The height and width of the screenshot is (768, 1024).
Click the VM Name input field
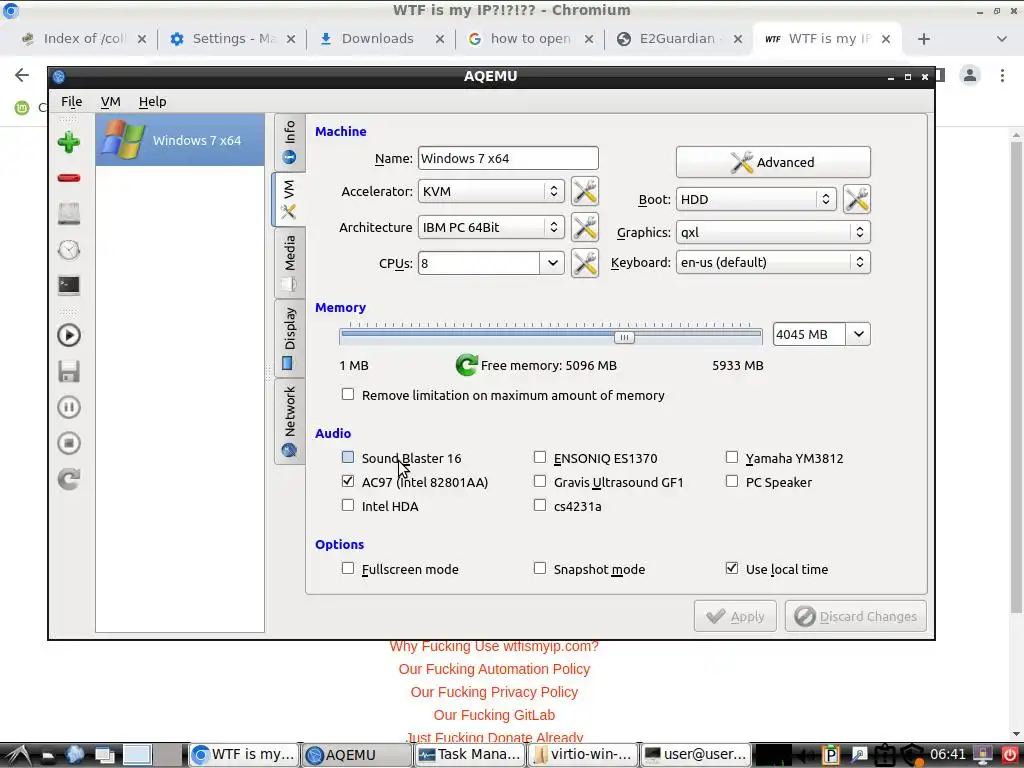coord(508,158)
